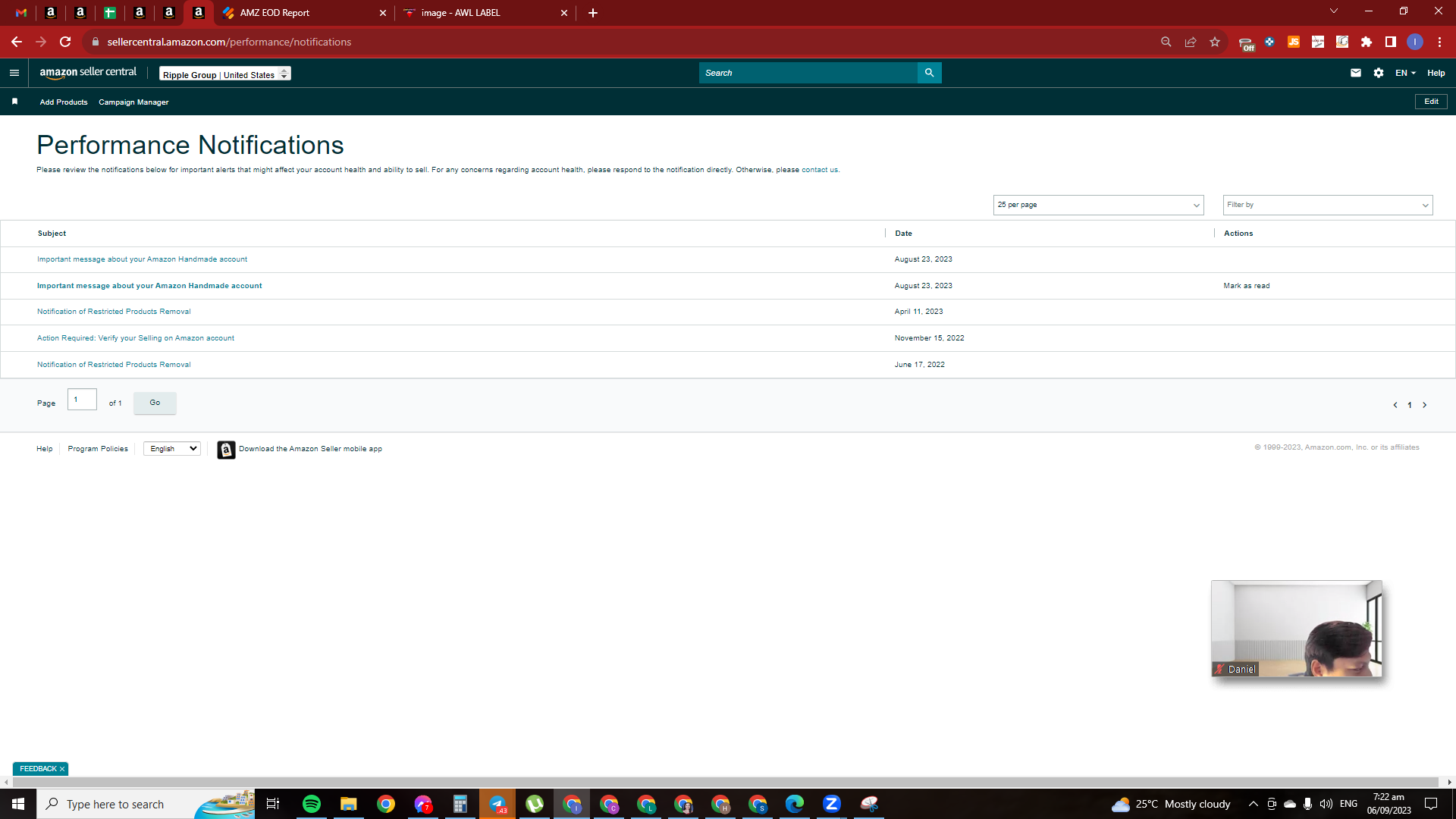Switch to the AMZ EOD Report tab
Image resolution: width=1456 pixels, height=819 pixels.
(304, 13)
